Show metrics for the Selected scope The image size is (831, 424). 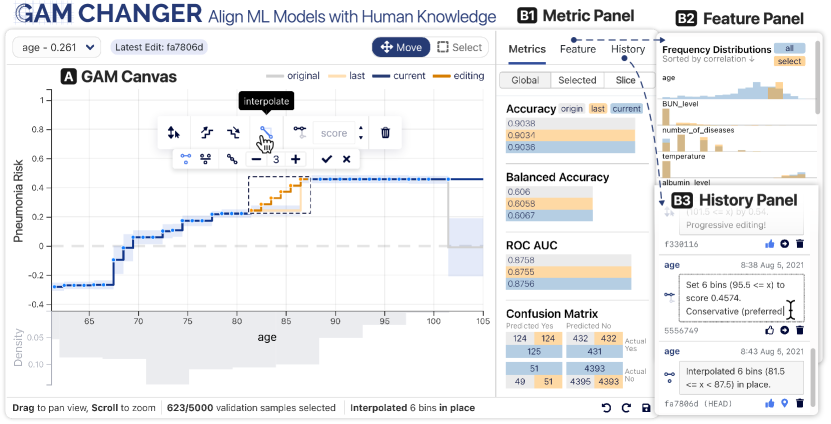[x=577, y=80]
